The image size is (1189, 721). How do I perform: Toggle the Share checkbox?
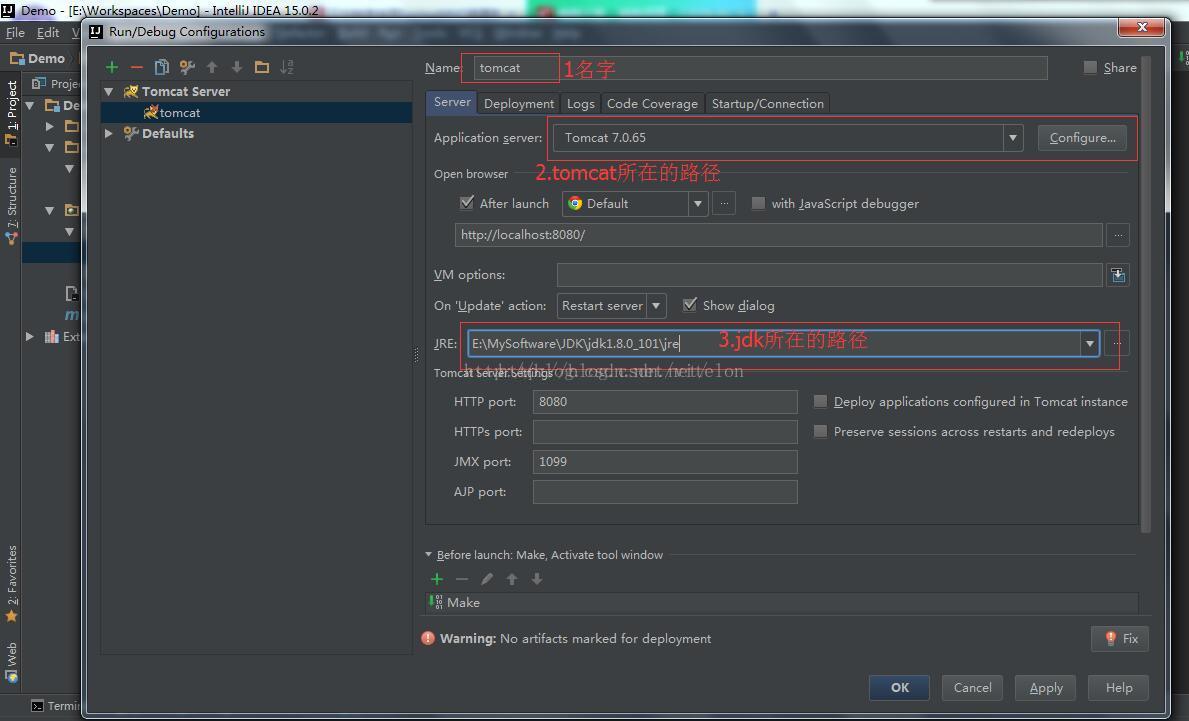1090,67
